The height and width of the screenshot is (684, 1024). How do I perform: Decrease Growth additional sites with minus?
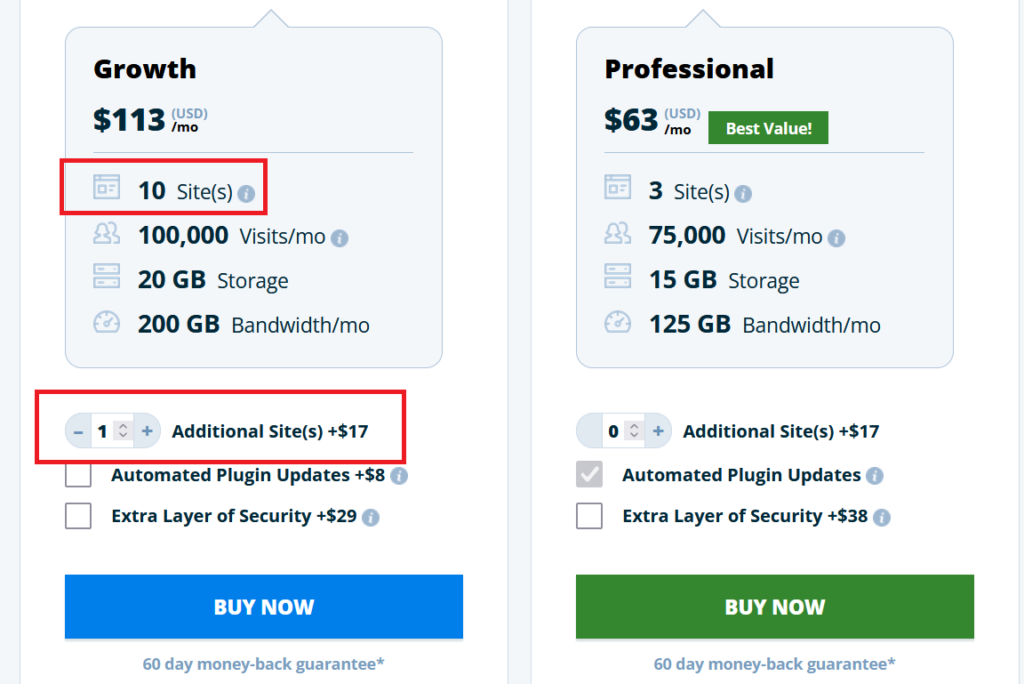click(x=79, y=432)
